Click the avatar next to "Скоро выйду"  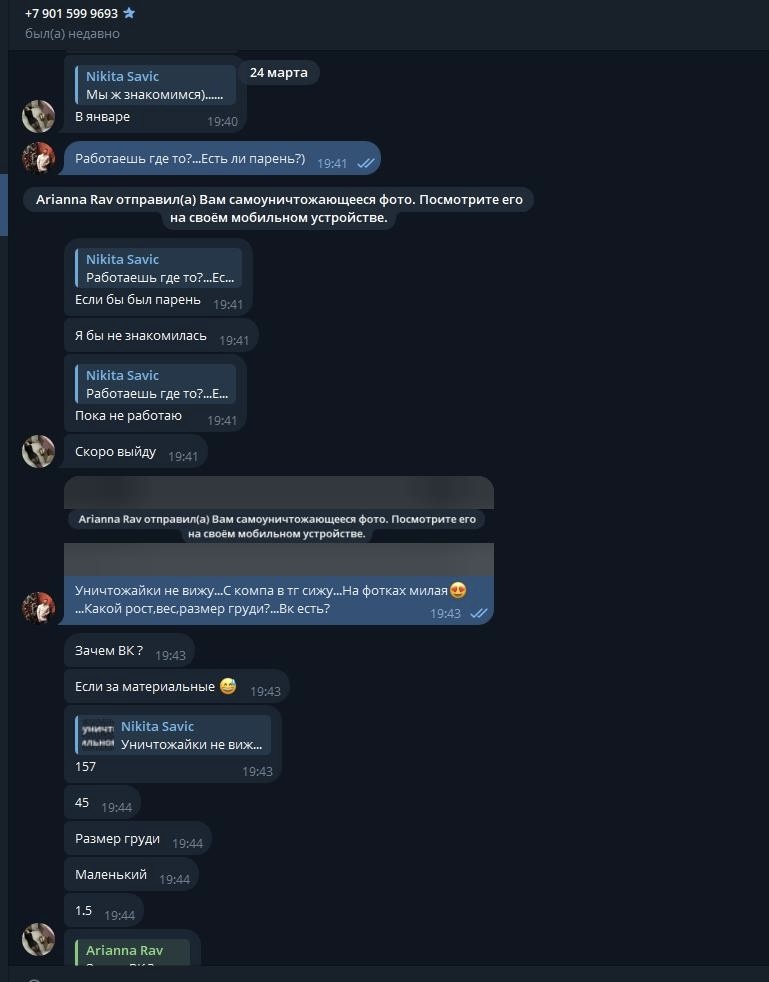tap(39, 451)
